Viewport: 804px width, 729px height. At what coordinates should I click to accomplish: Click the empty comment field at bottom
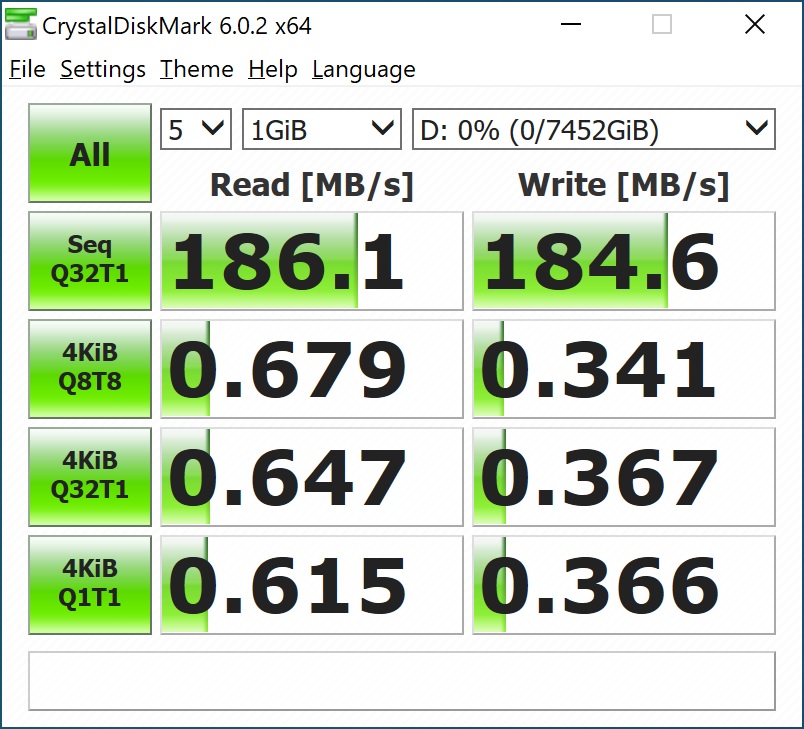pos(401,681)
